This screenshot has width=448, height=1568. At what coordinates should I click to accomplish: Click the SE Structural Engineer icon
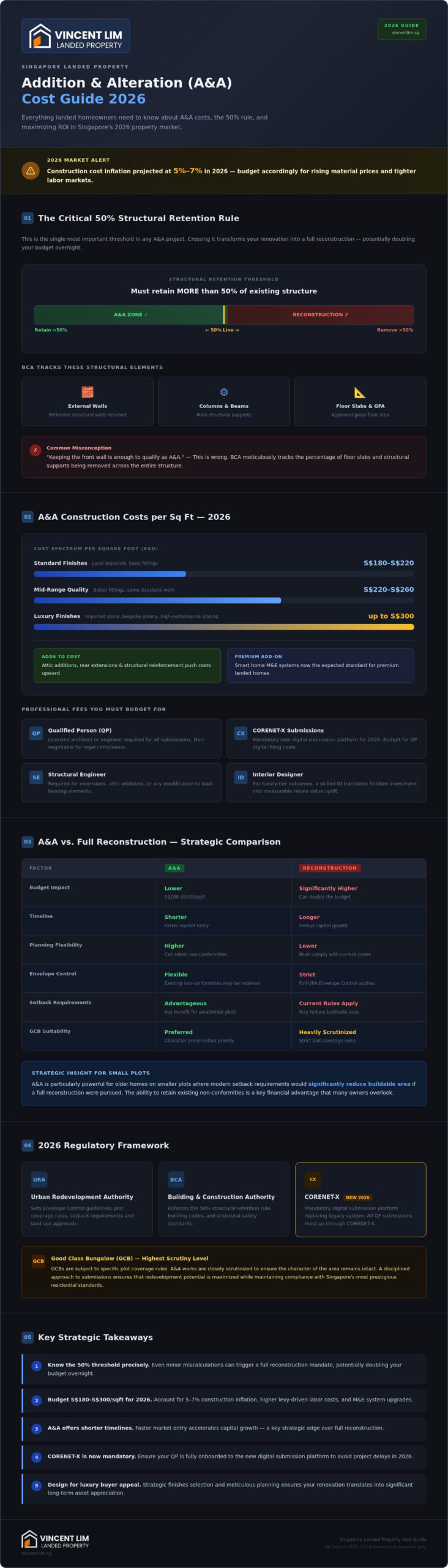[36, 777]
